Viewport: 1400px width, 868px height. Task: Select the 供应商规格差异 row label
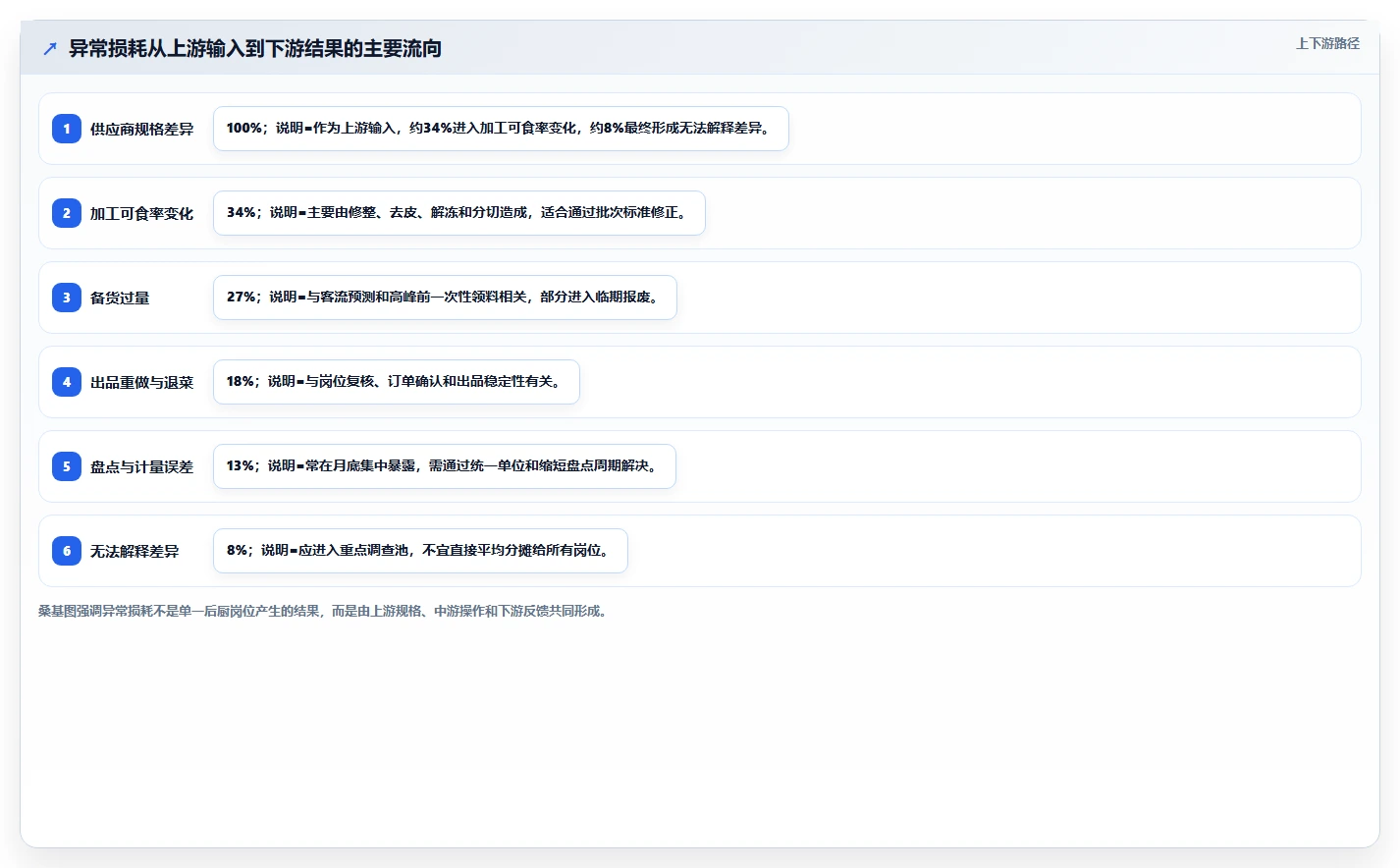141,129
